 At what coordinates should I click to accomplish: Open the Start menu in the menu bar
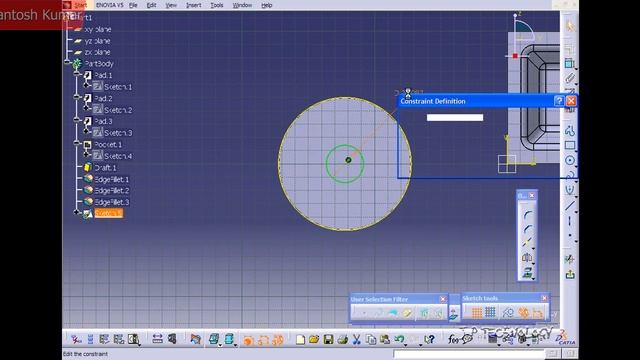(x=80, y=5)
